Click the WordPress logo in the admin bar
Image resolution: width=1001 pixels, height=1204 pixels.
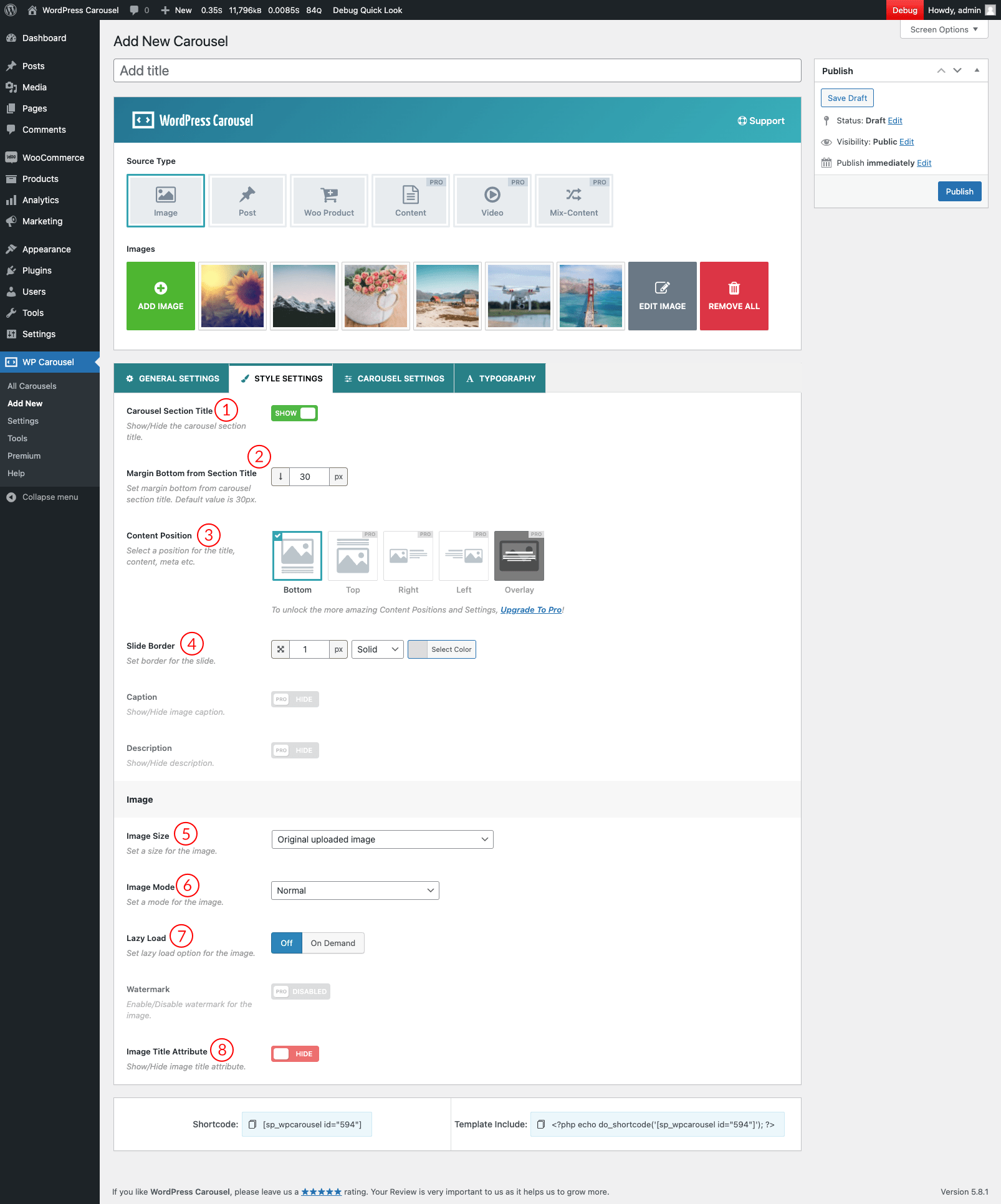click(x=11, y=10)
